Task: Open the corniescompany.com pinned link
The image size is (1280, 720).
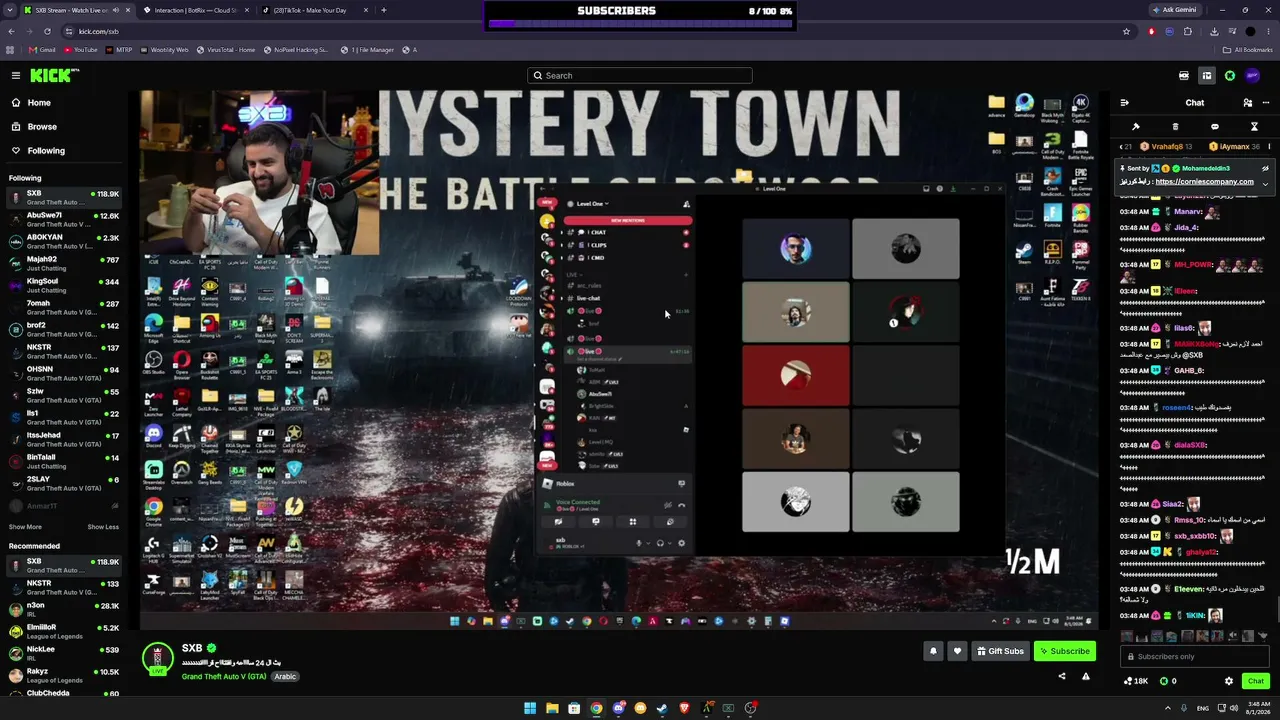Action: pos(1204,182)
